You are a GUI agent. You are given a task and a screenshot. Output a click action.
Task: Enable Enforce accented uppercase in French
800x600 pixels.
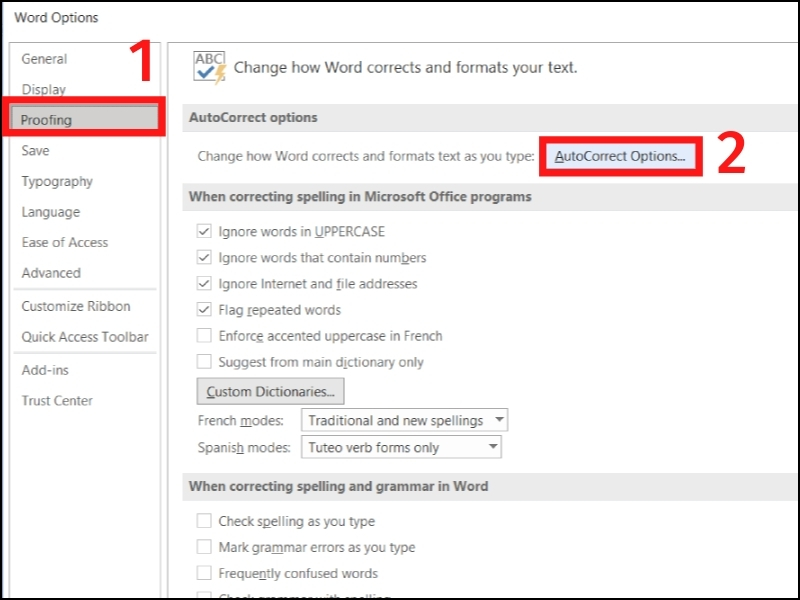tap(204, 335)
